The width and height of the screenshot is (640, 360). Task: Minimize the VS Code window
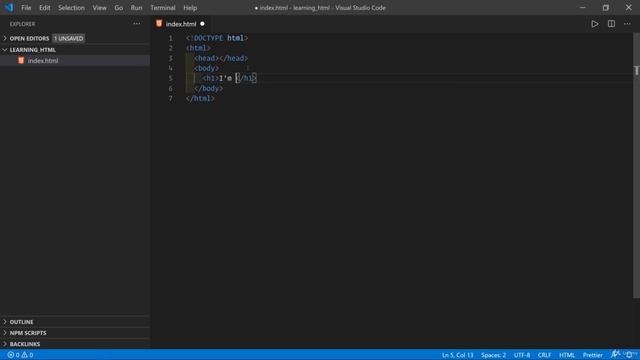click(x=582, y=7)
